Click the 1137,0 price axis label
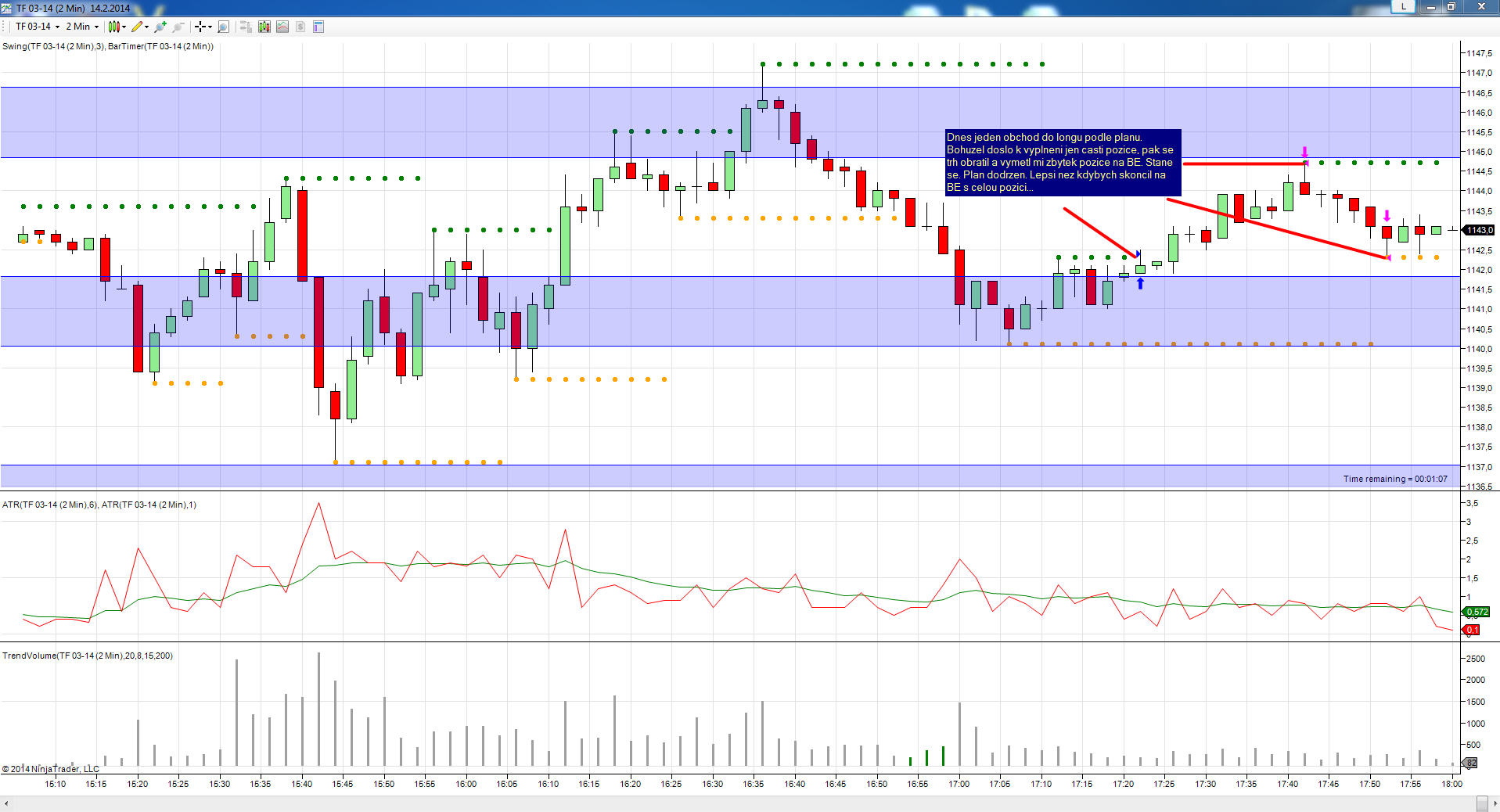This screenshot has height=812, width=1500. pyautogui.click(x=1479, y=467)
